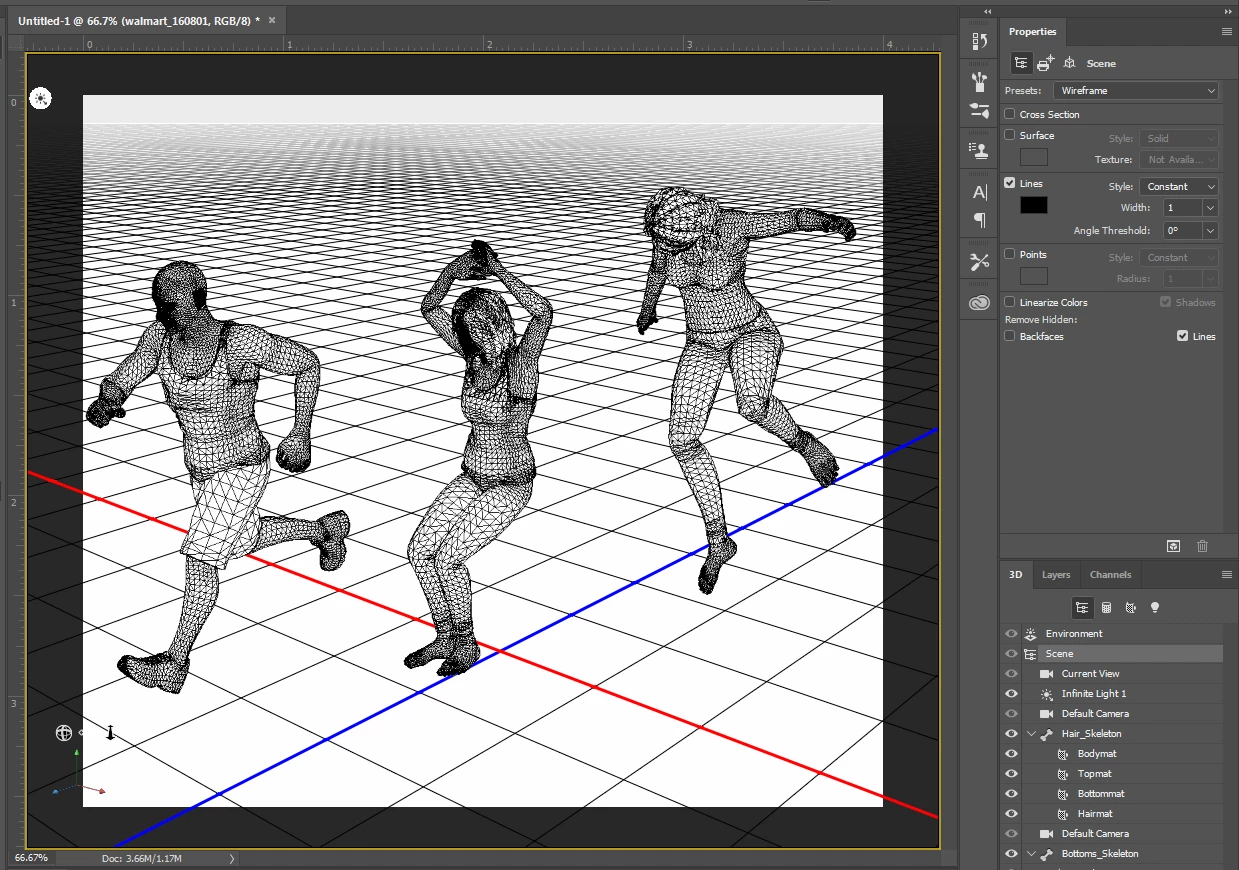
Task: Select the Properties panel tab
Action: coord(1032,31)
